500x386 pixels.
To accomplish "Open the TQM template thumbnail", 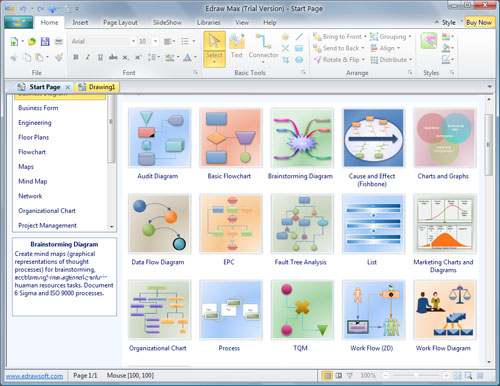I will pos(302,310).
